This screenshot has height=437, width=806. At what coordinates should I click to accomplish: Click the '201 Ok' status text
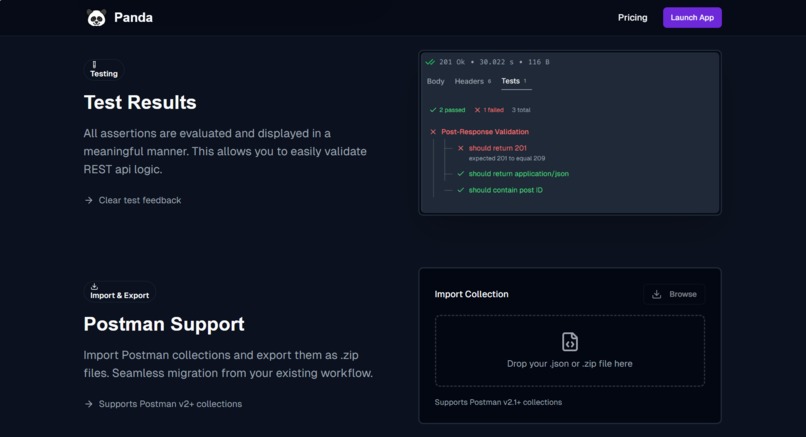pos(452,62)
